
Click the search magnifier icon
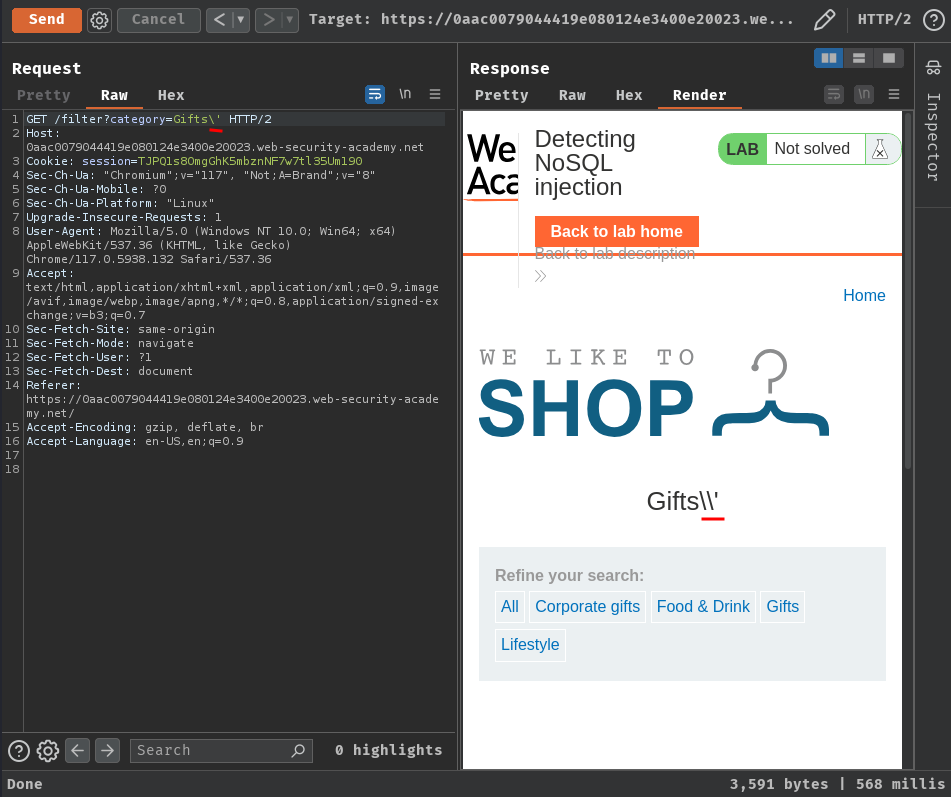point(298,751)
